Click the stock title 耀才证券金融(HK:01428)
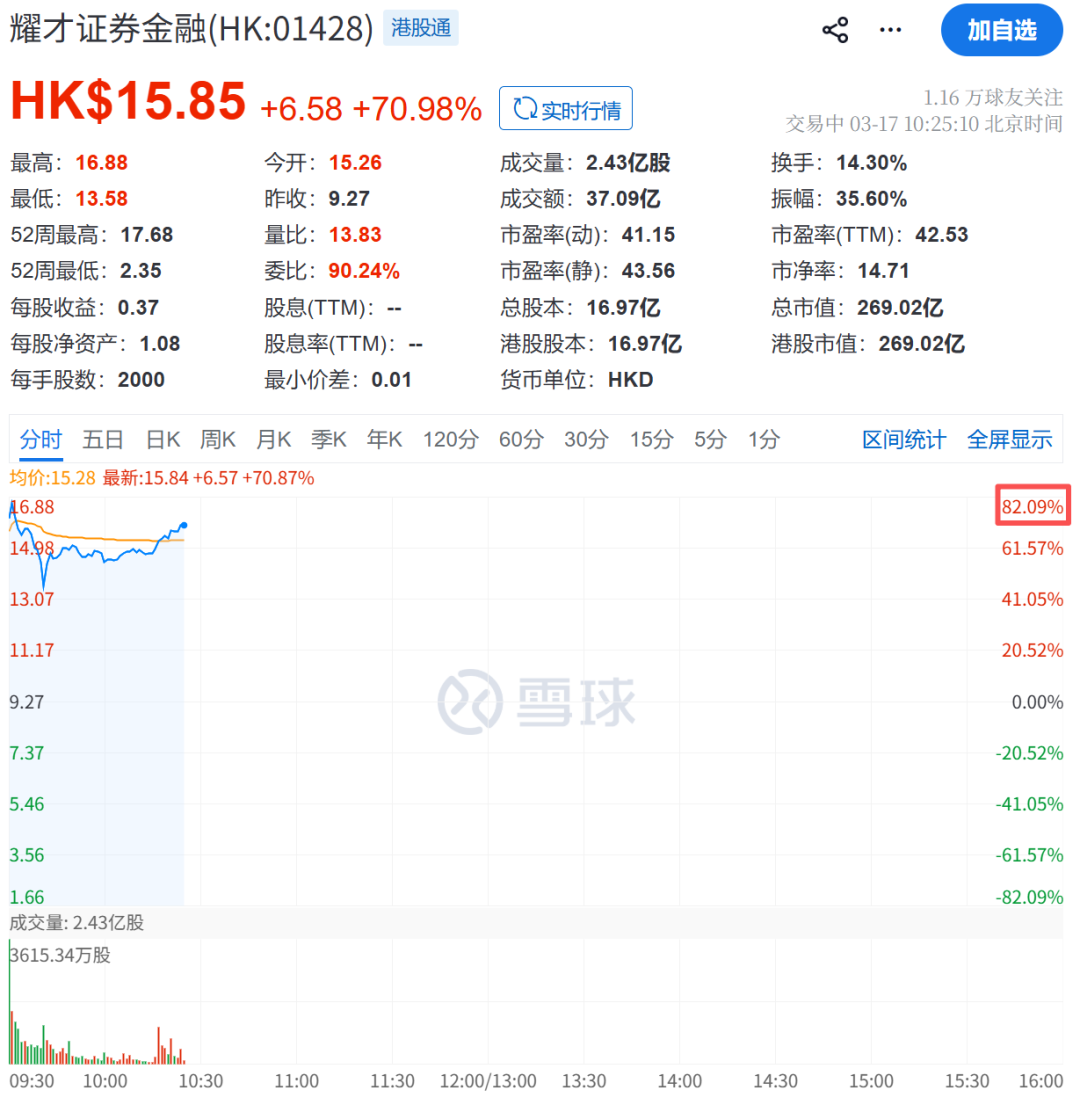Image resolution: width=1080 pixels, height=1105 pixels. 185,27
